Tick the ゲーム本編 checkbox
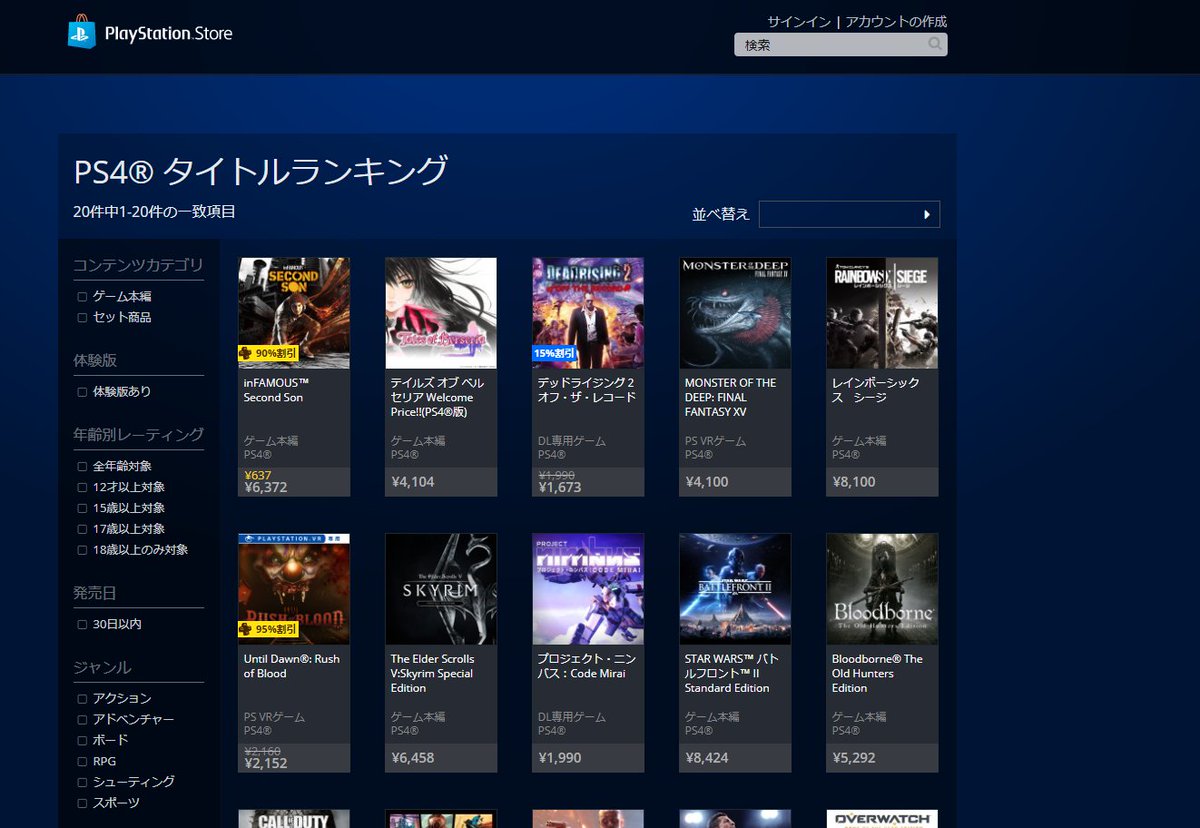The height and width of the screenshot is (828, 1200). coord(82,297)
